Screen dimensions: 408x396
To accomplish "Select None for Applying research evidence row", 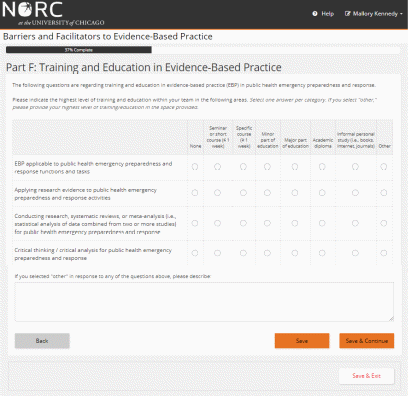I will coord(195,193).
